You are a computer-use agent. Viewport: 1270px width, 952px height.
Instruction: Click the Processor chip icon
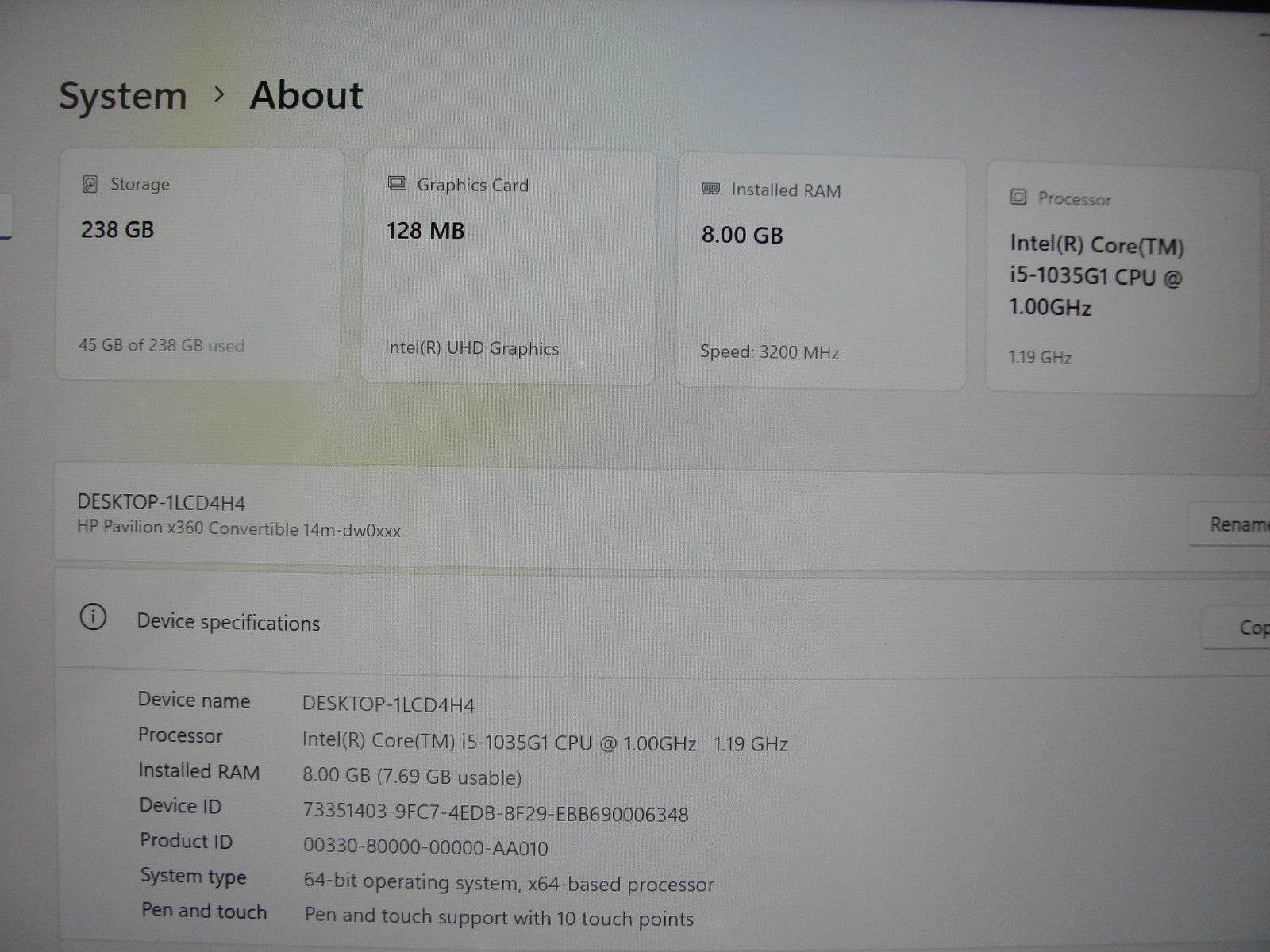point(1018,198)
